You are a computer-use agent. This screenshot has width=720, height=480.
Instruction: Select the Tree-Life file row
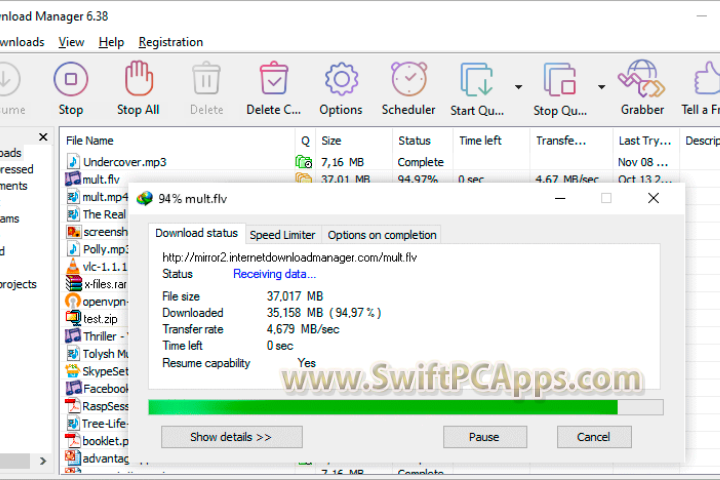[96, 424]
